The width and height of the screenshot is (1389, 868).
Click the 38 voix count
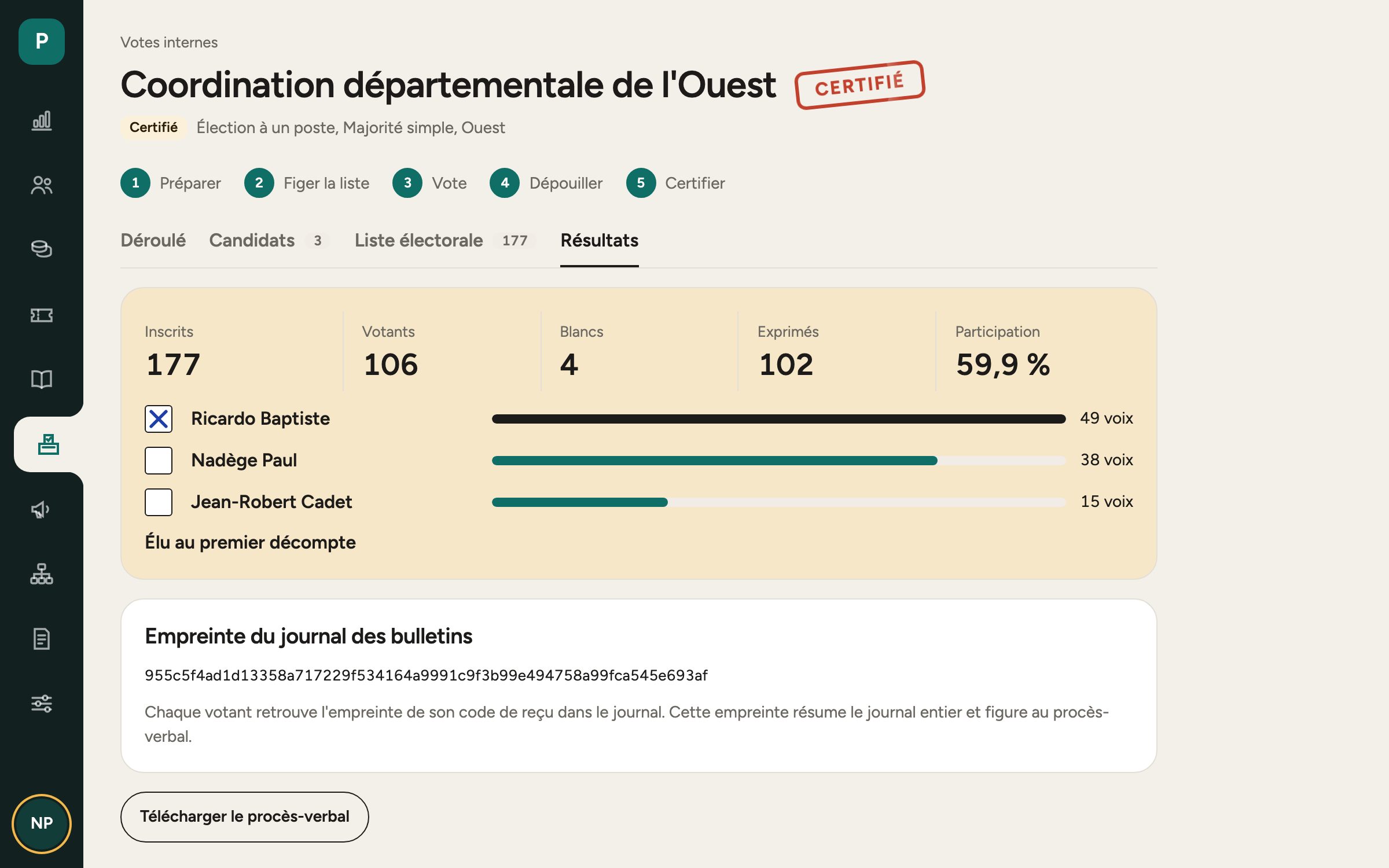1107,459
